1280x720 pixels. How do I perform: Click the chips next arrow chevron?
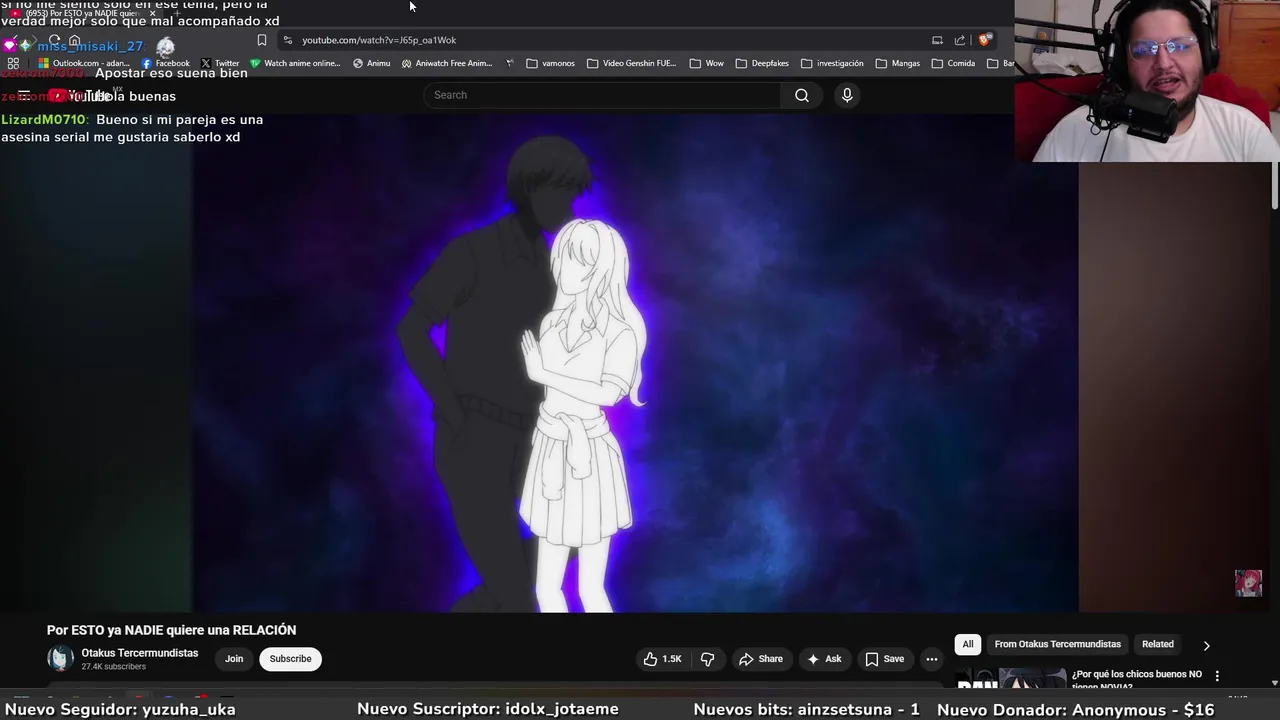coord(1206,645)
